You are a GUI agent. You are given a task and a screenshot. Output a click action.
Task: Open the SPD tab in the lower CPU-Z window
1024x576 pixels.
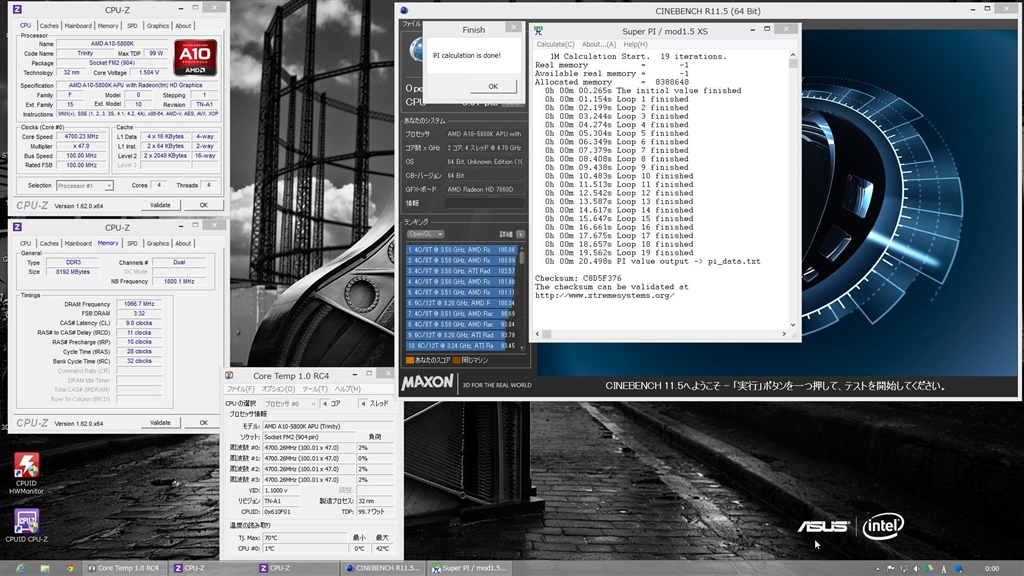coord(132,243)
